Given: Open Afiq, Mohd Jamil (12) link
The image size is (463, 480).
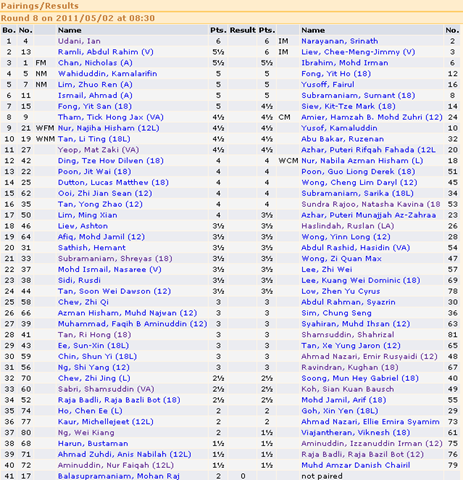Looking at the screenshot, I should (101, 237).
